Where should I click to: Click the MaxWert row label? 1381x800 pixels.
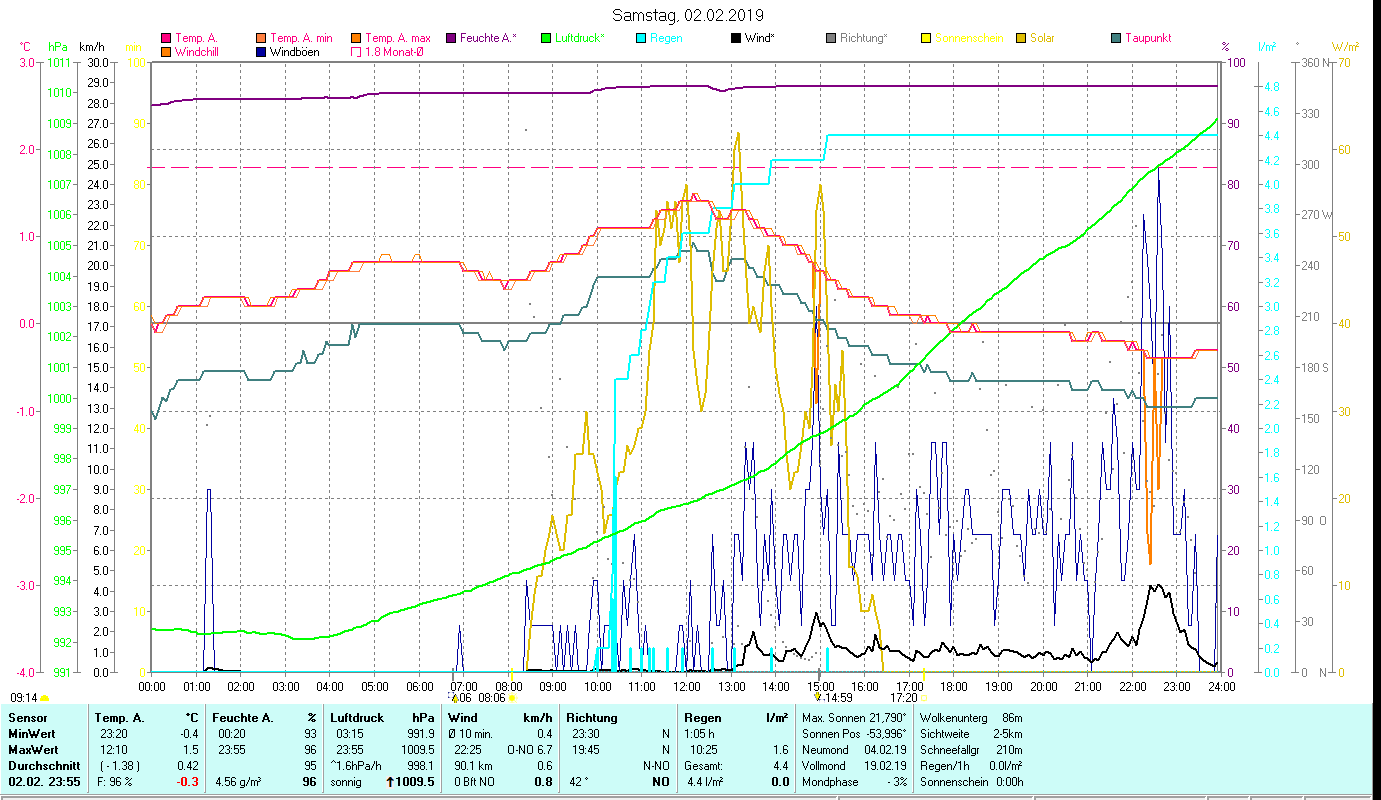[33, 750]
